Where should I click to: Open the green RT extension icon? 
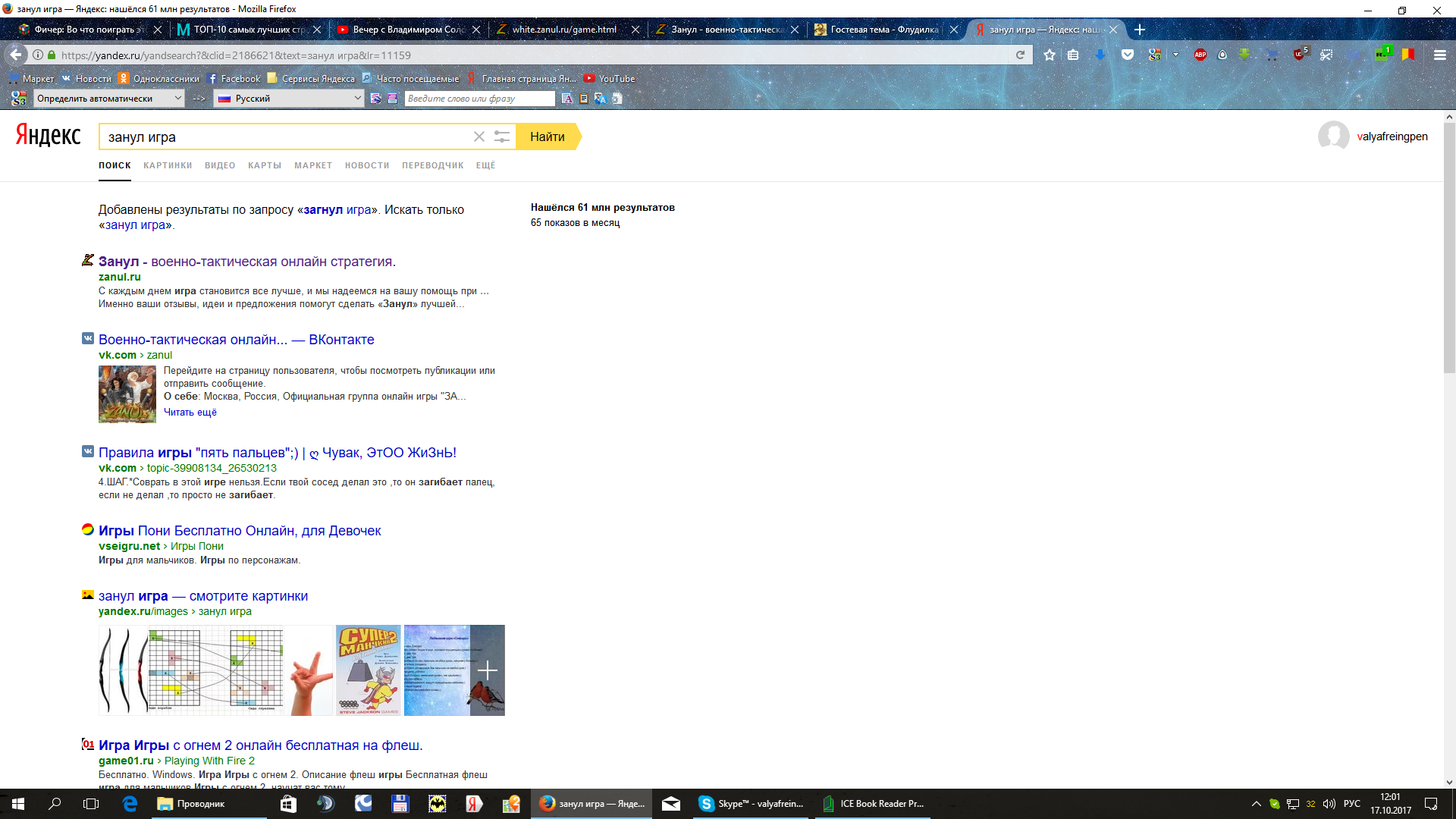click(x=1383, y=53)
